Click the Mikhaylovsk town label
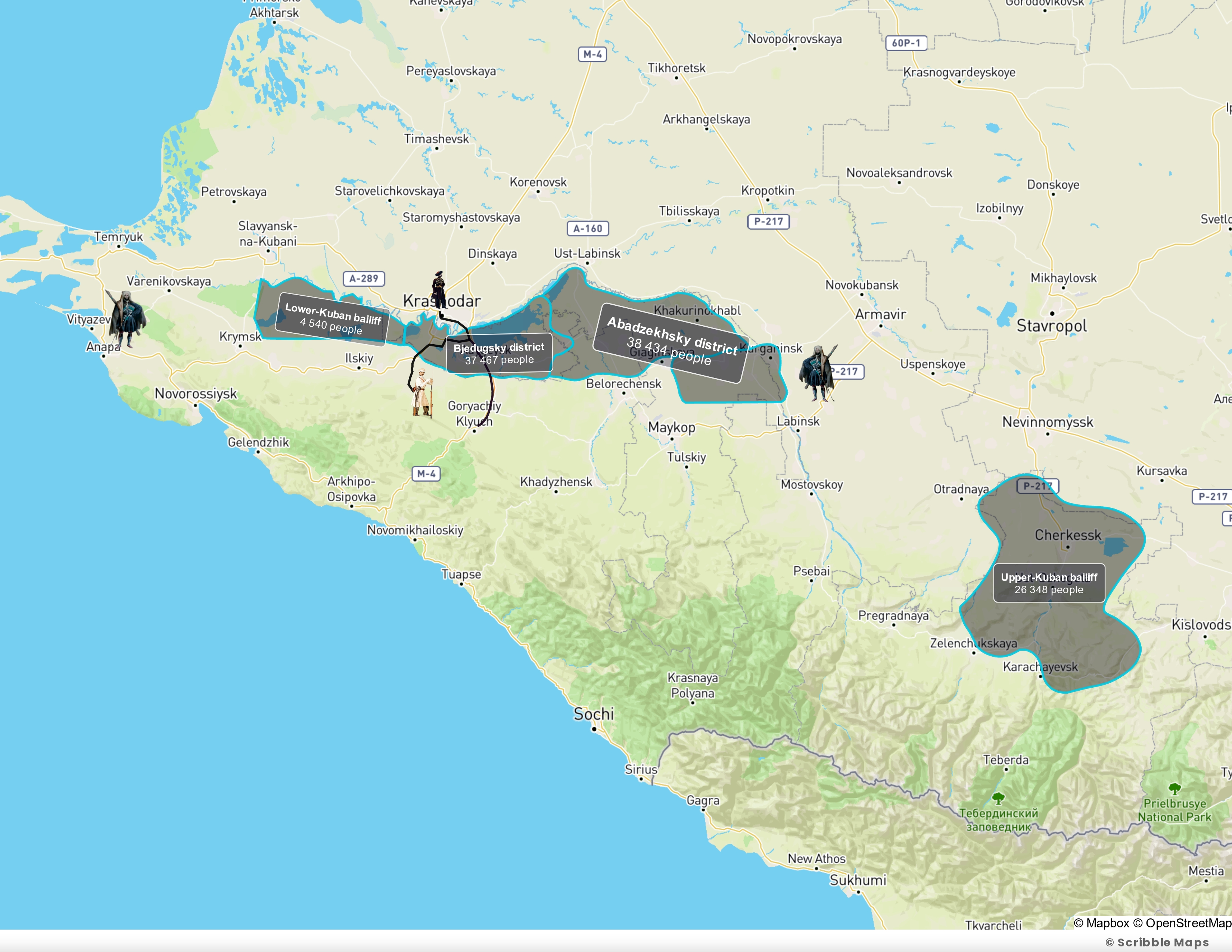 click(x=1063, y=278)
